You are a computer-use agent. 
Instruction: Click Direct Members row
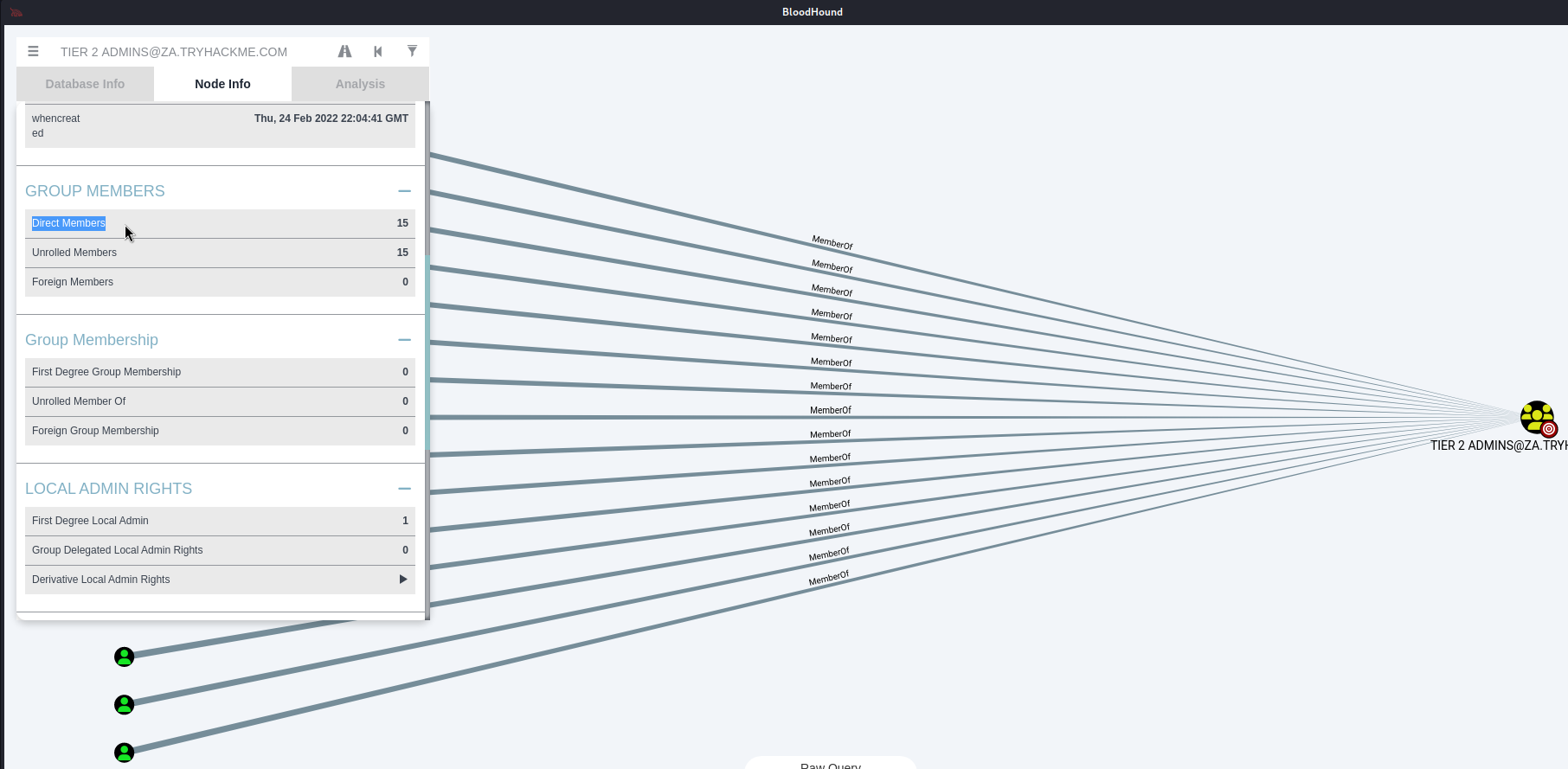tap(220, 223)
